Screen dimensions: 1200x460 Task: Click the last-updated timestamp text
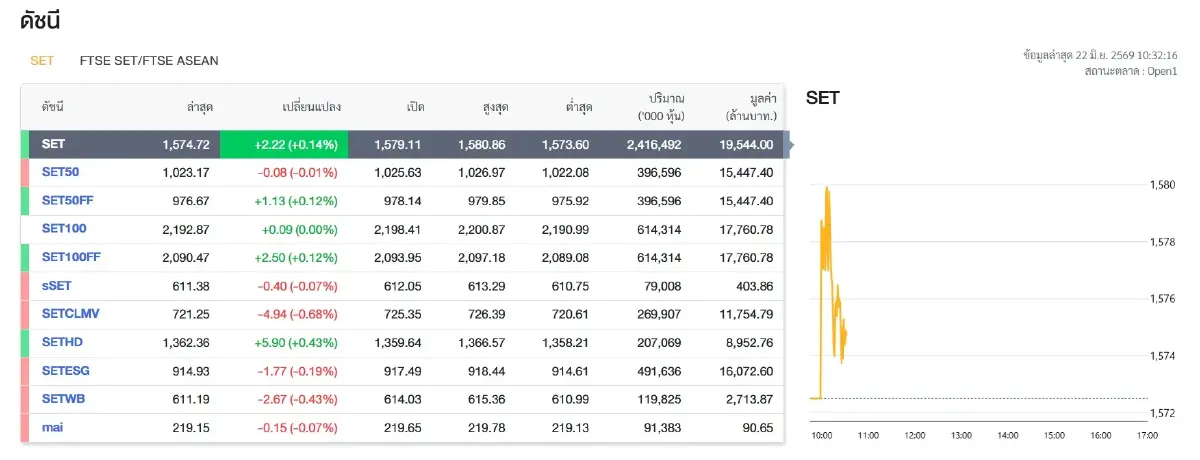[1100, 55]
